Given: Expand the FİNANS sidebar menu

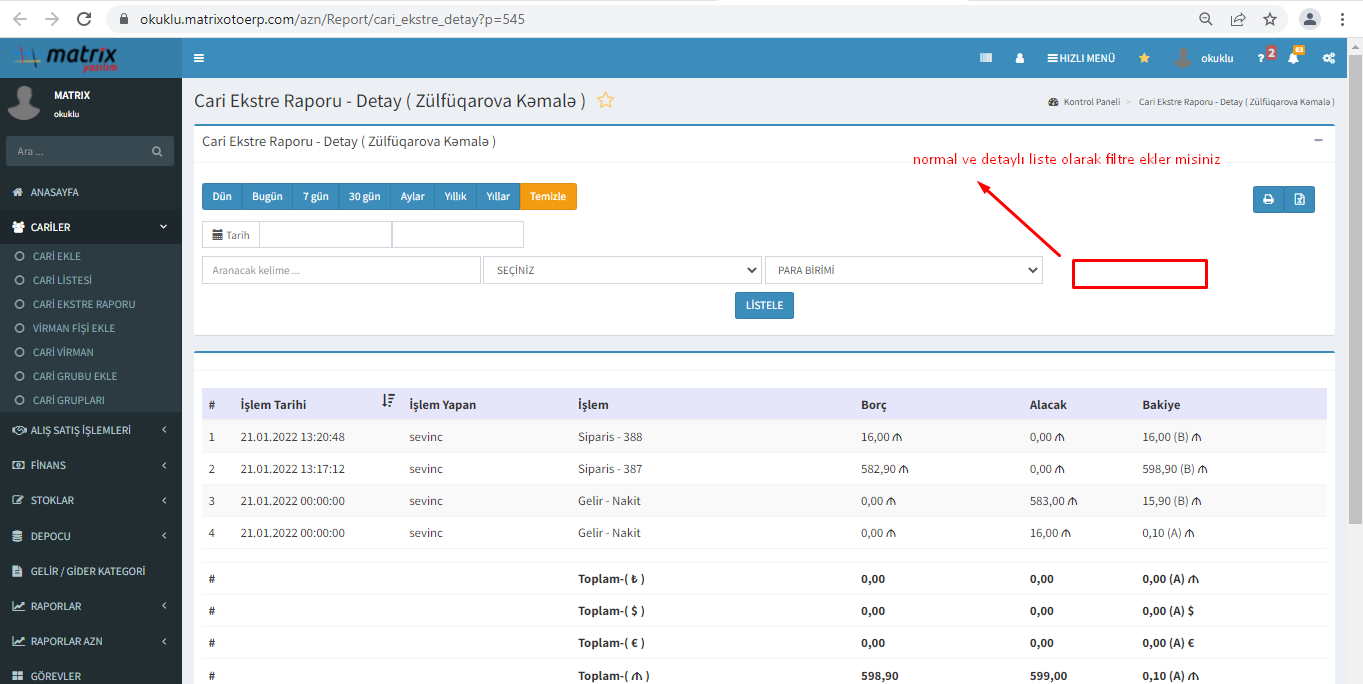Looking at the screenshot, I should click(90, 465).
